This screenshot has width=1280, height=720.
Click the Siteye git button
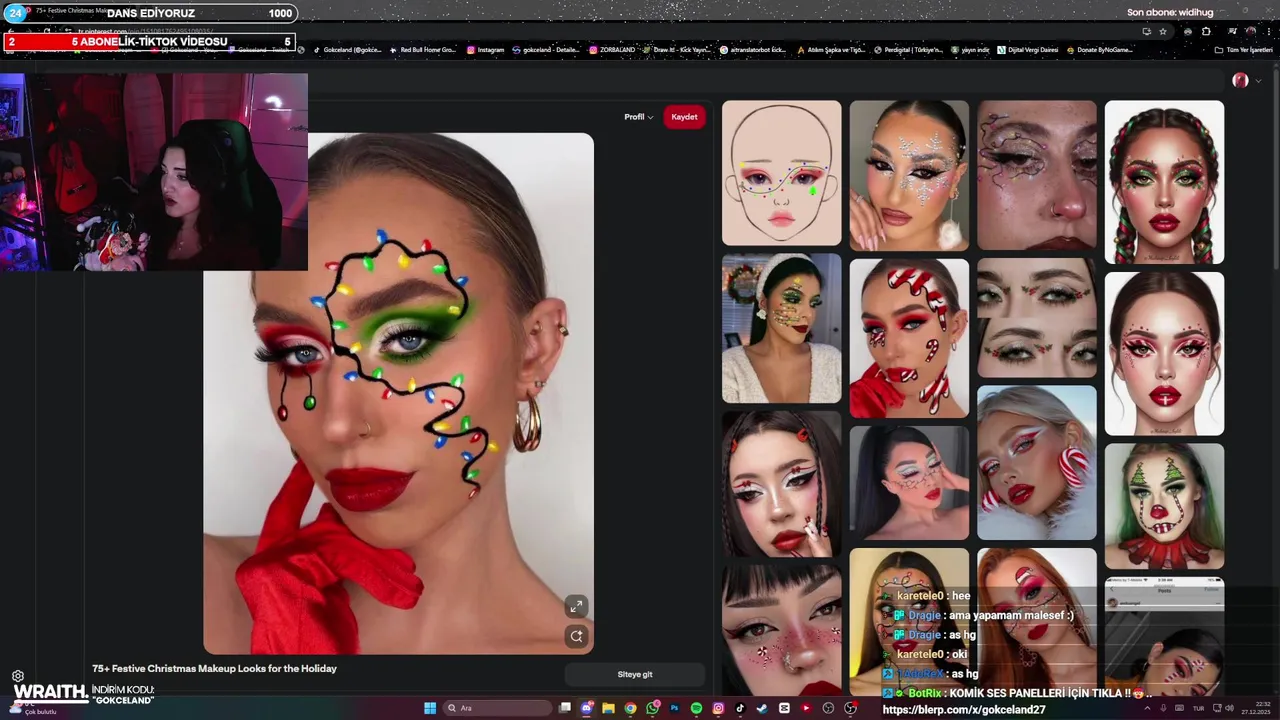click(x=635, y=674)
